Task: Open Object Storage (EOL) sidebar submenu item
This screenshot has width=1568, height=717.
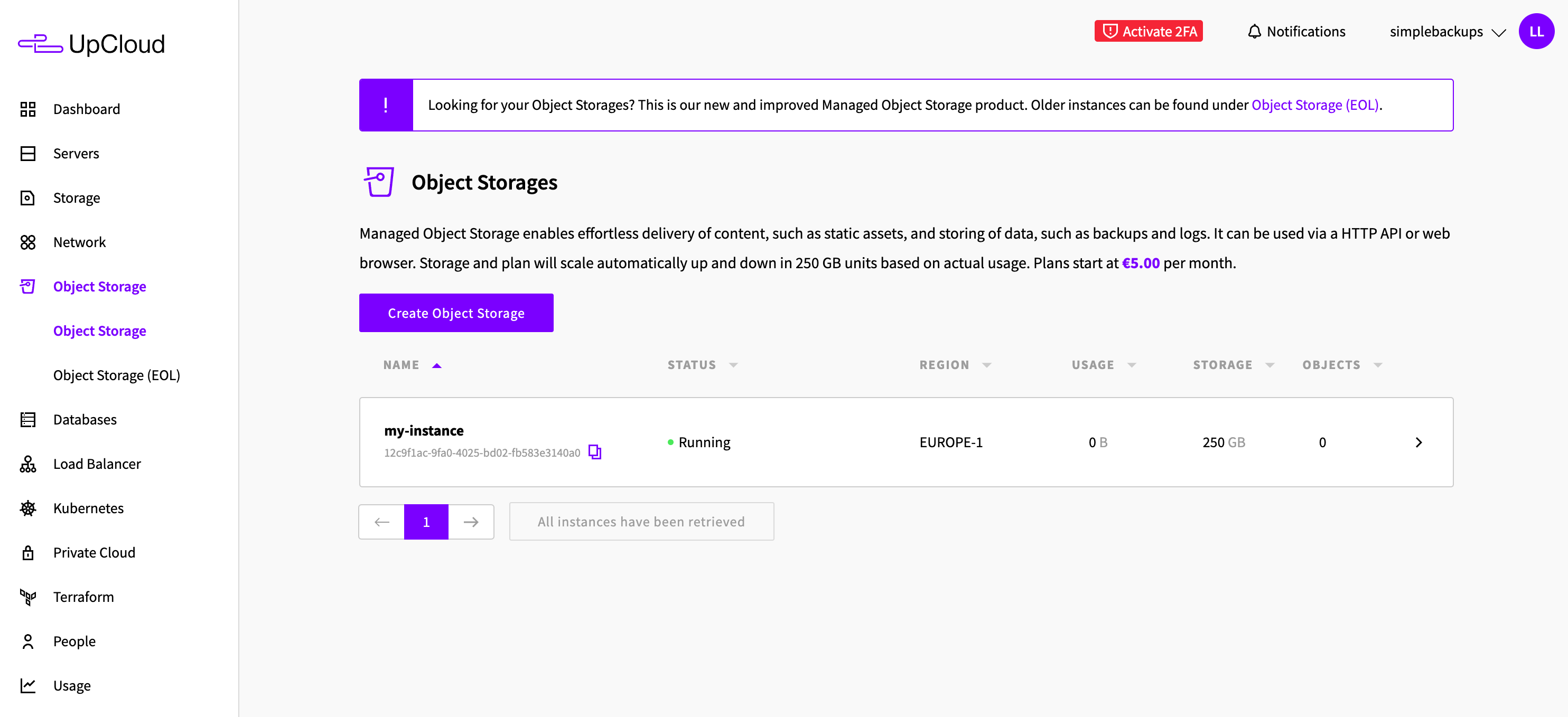Action: click(116, 375)
